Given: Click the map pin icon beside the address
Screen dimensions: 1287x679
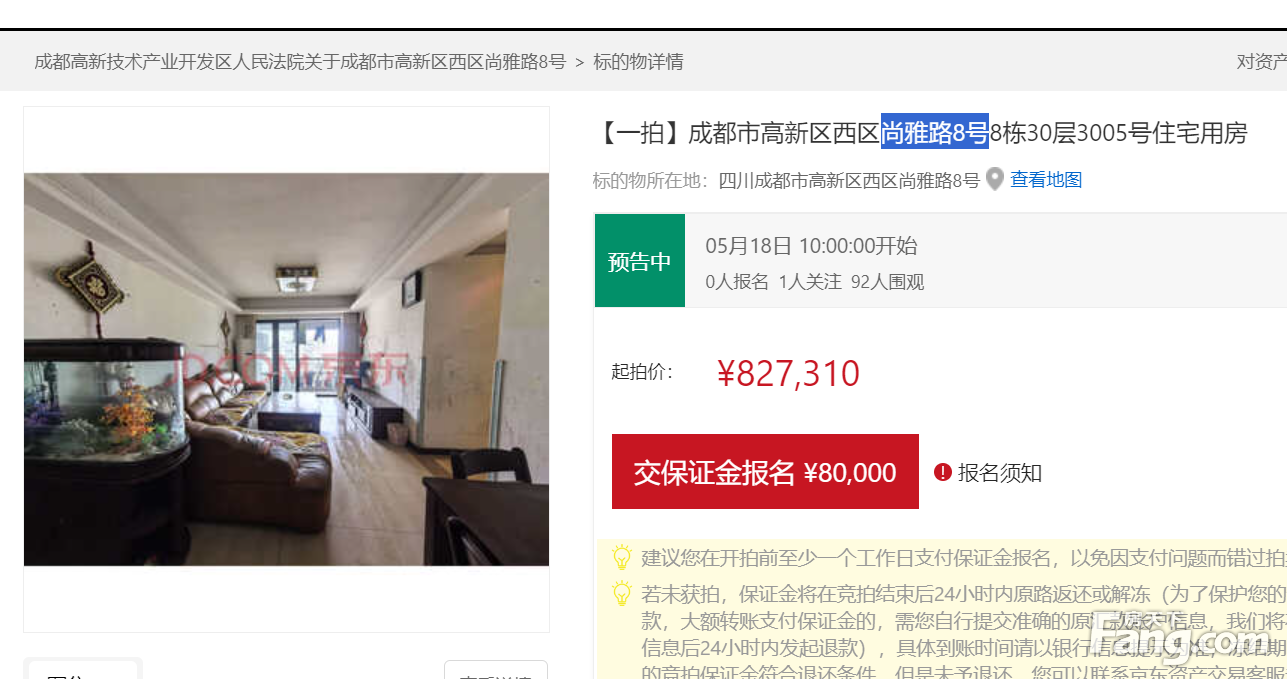Looking at the screenshot, I should [x=994, y=180].
